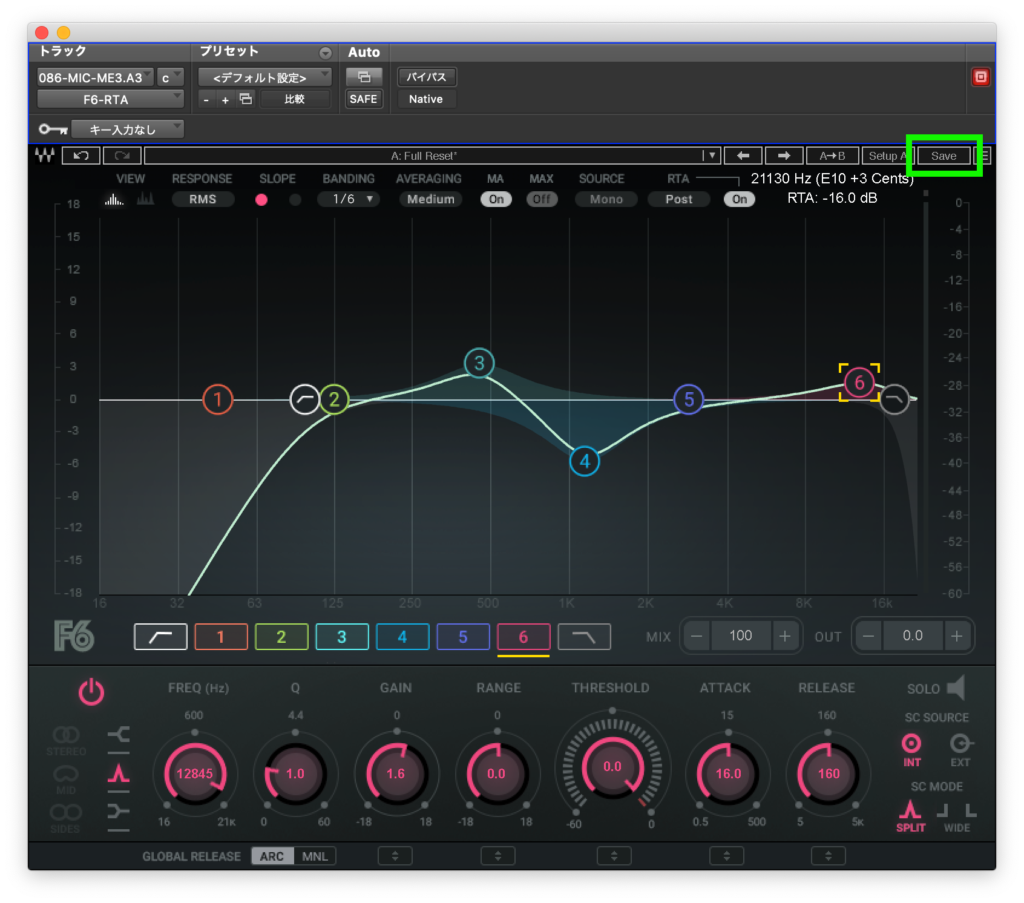Click next preset right arrow

tap(784, 156)
